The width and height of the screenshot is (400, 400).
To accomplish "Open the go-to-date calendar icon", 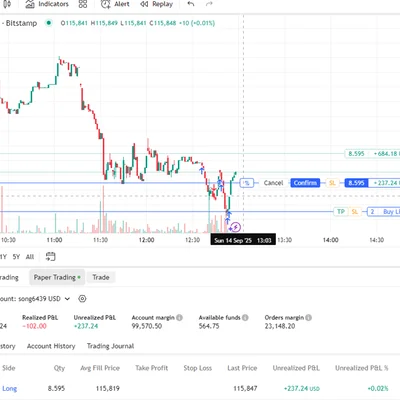I will pyautogui.click(x=50, y=256).
